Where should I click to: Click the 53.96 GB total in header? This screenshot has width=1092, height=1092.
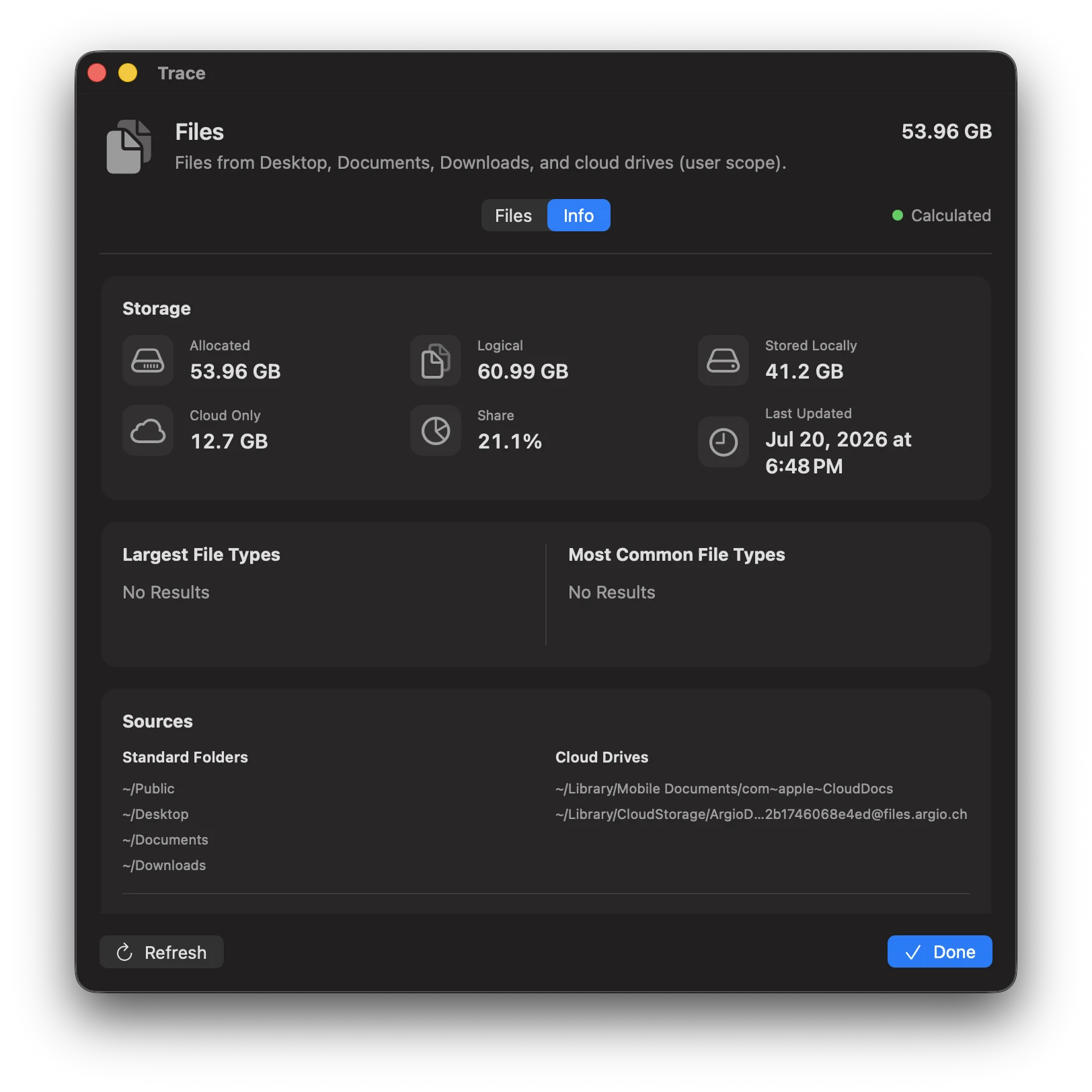click(946, 131)
